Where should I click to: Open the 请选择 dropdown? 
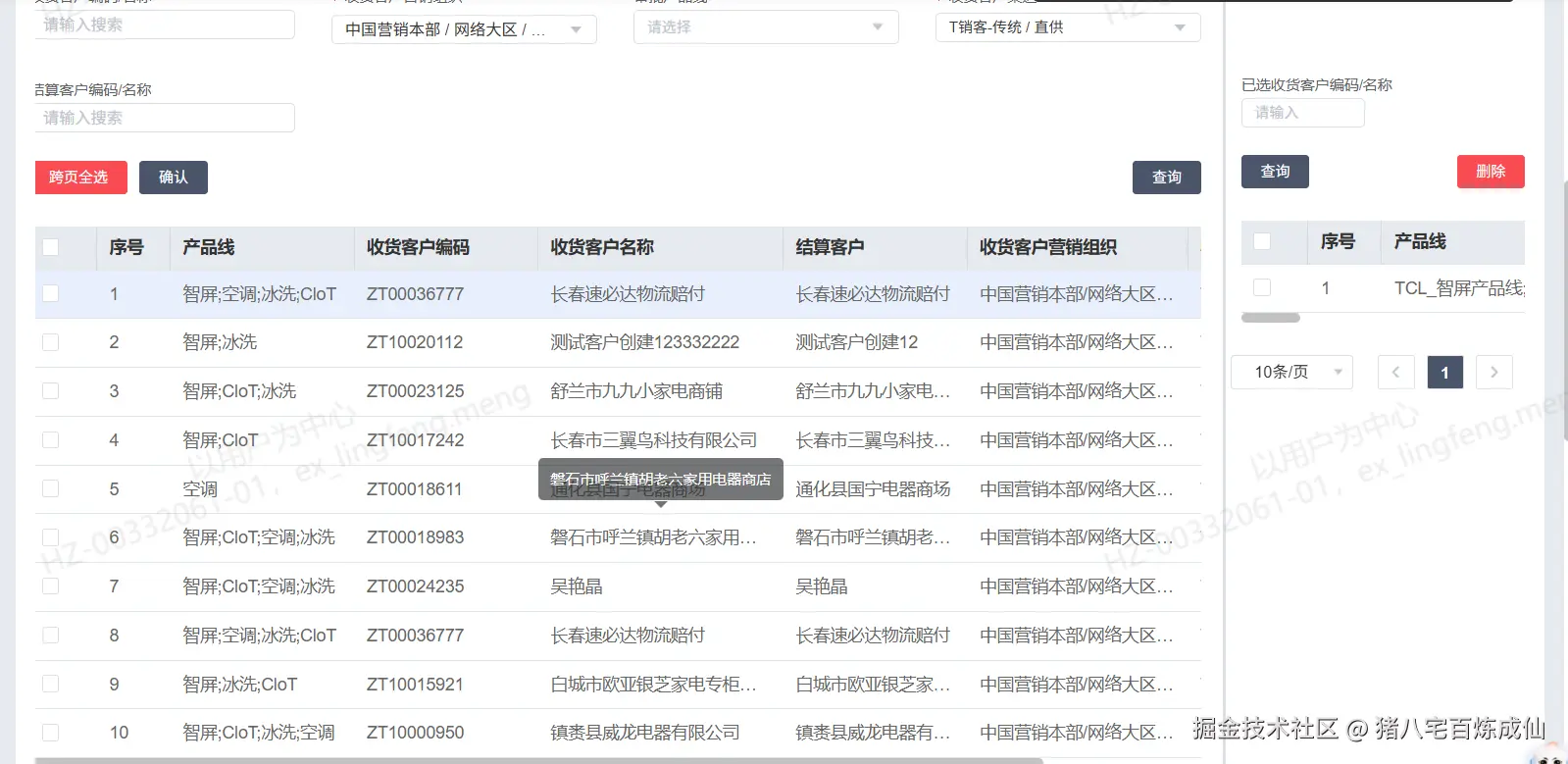coord(766,26)
